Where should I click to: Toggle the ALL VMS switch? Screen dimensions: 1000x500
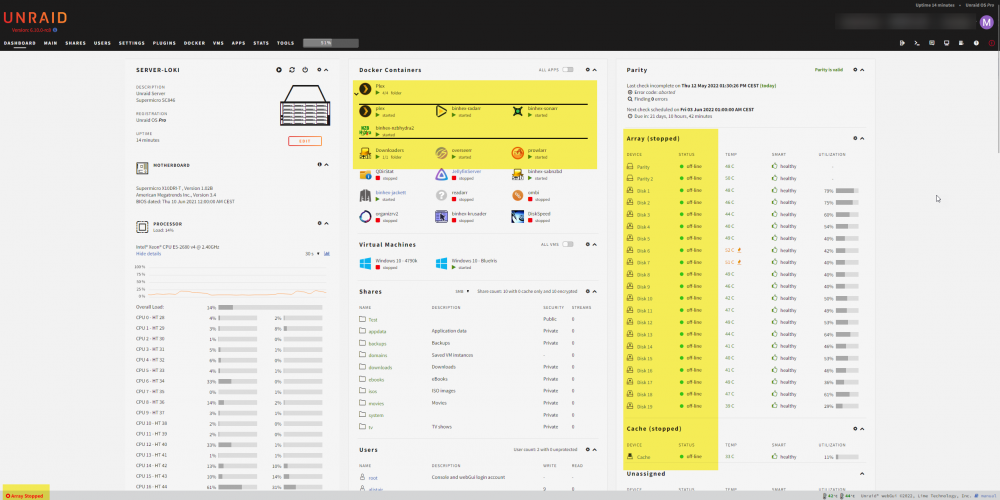coord(568,244)
